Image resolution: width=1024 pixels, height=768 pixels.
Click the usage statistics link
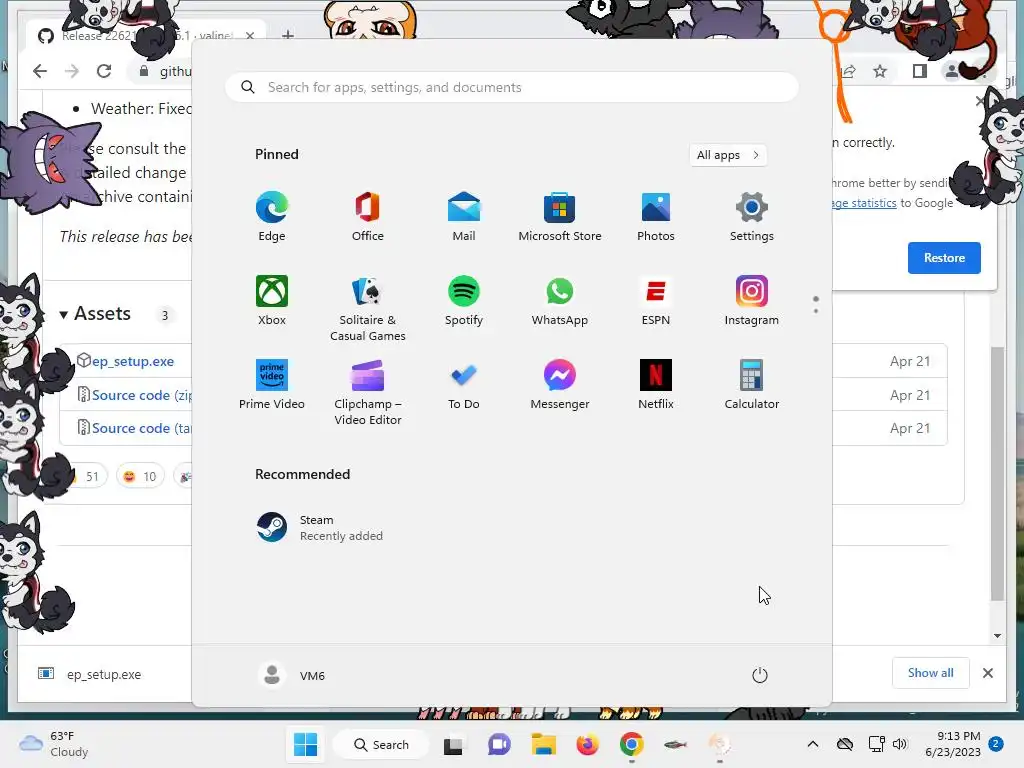(864, 203)
